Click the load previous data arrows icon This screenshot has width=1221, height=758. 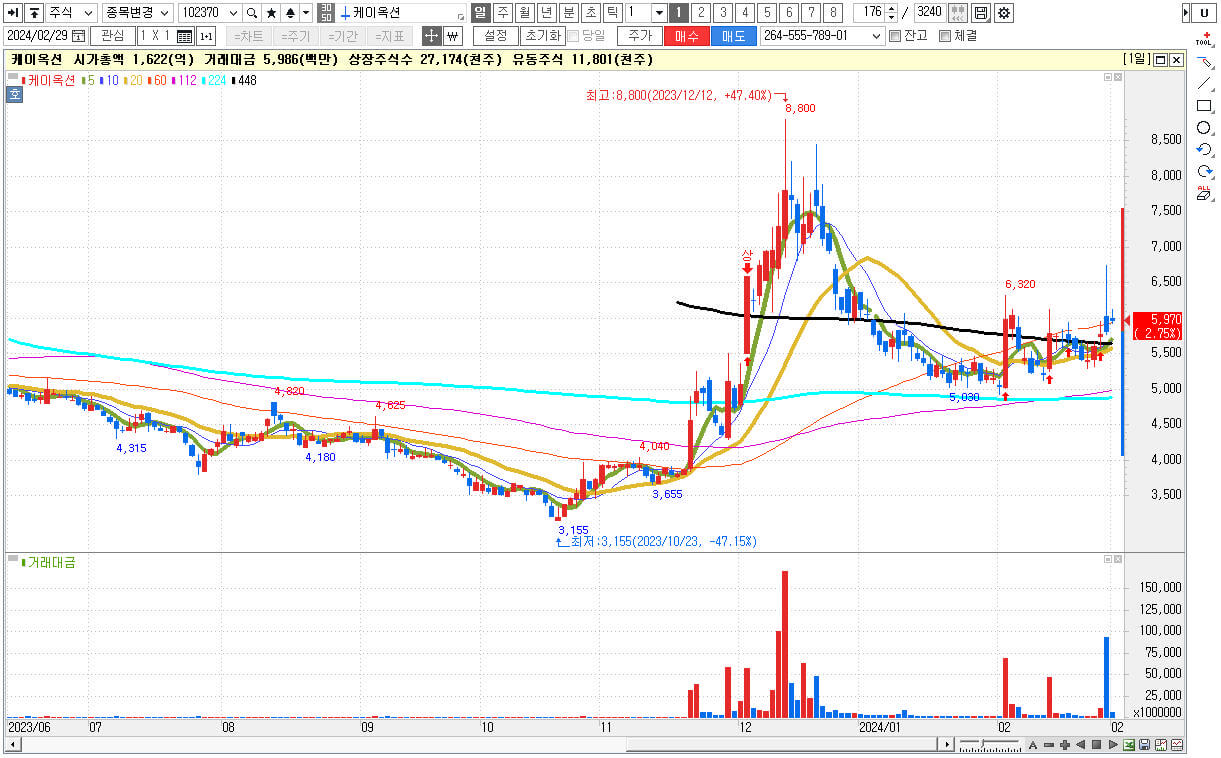click(x=958, y=13)
